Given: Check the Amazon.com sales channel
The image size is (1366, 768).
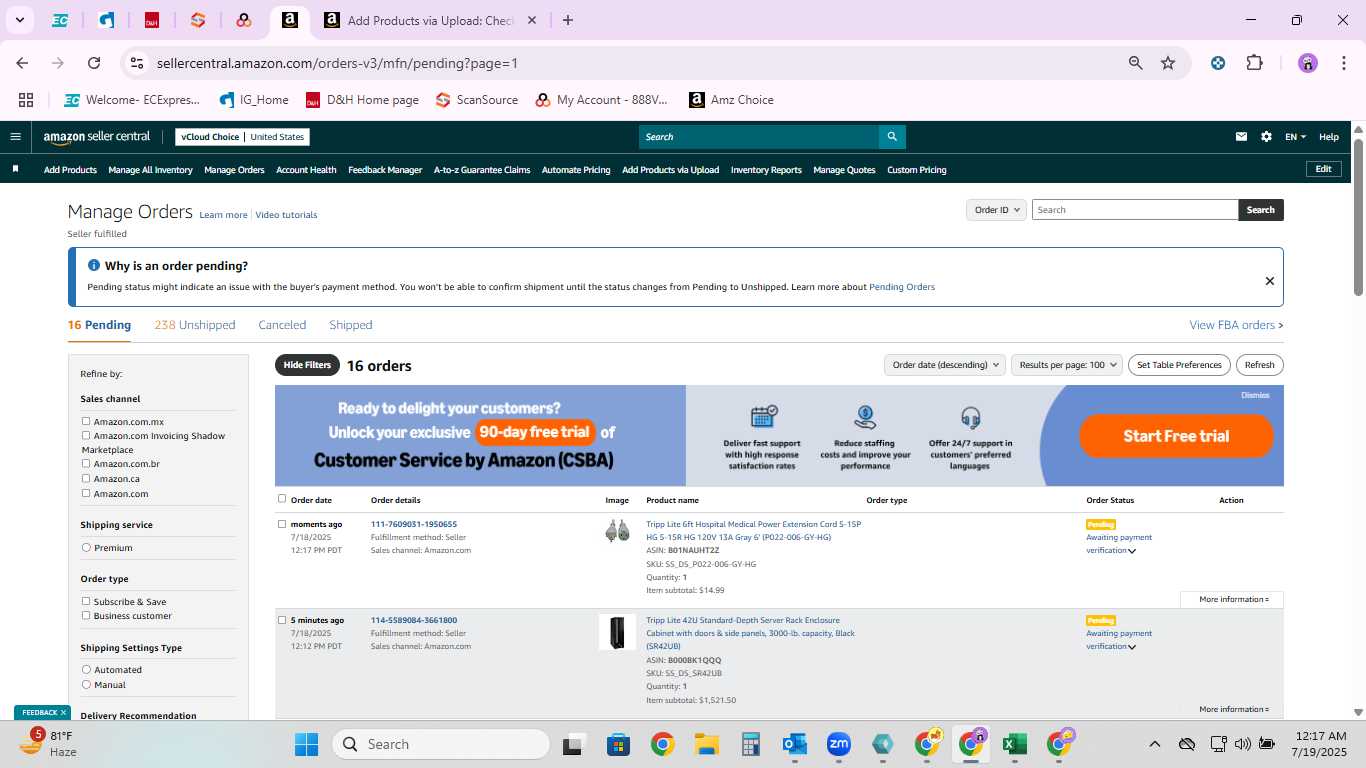Looking at the screenshot, I should click(86, 493).
